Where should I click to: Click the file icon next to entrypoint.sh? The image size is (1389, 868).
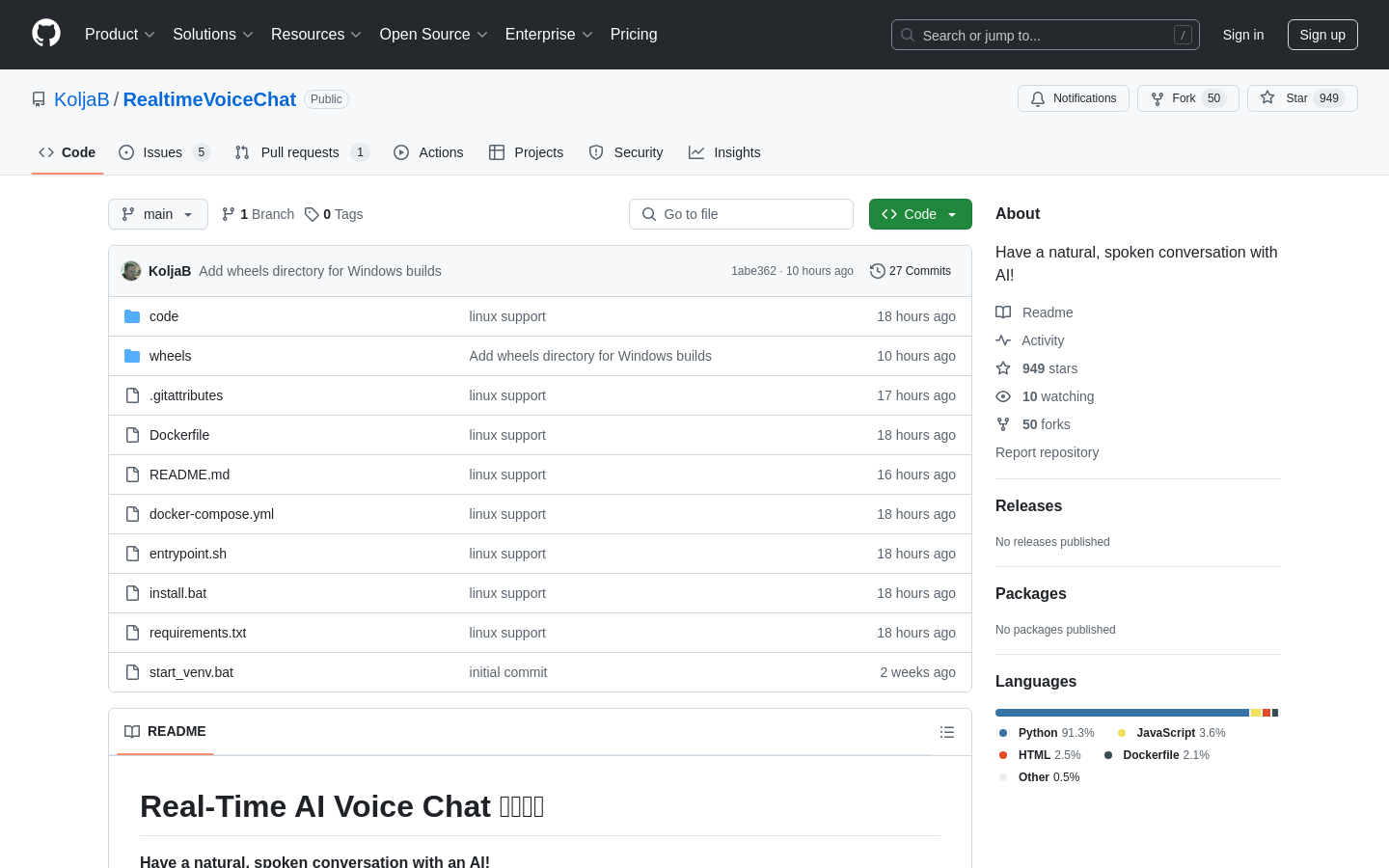(x=132, y=554)
